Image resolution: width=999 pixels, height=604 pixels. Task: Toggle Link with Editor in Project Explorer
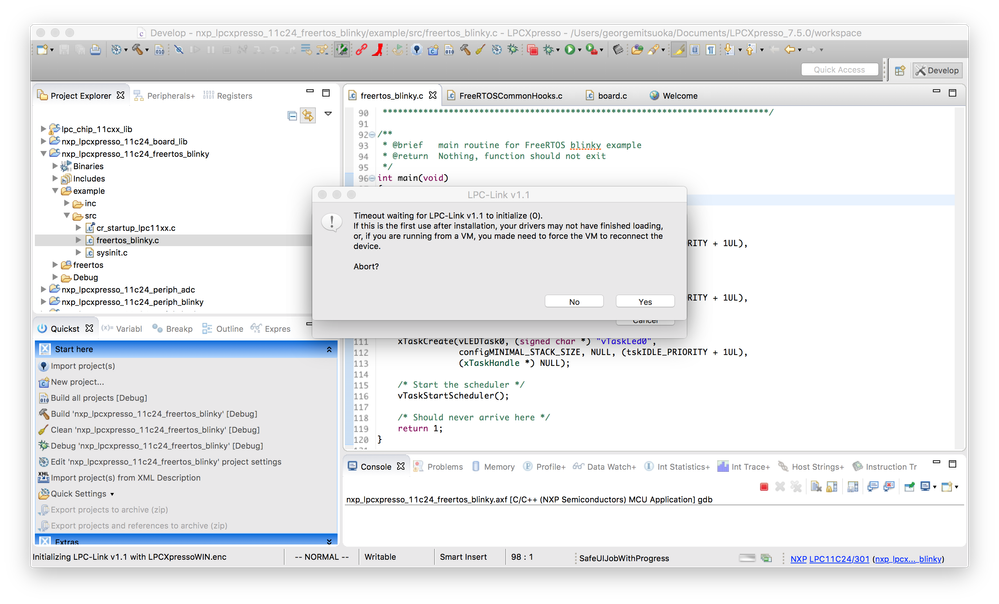coord(308,115)
